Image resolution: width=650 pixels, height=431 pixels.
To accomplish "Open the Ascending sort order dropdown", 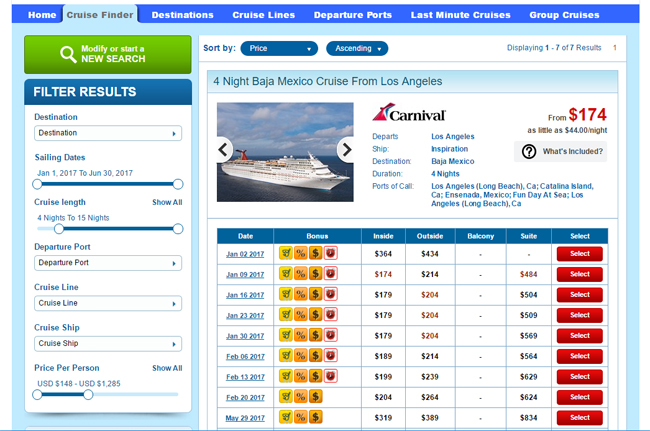I will (x=357, y=48).
